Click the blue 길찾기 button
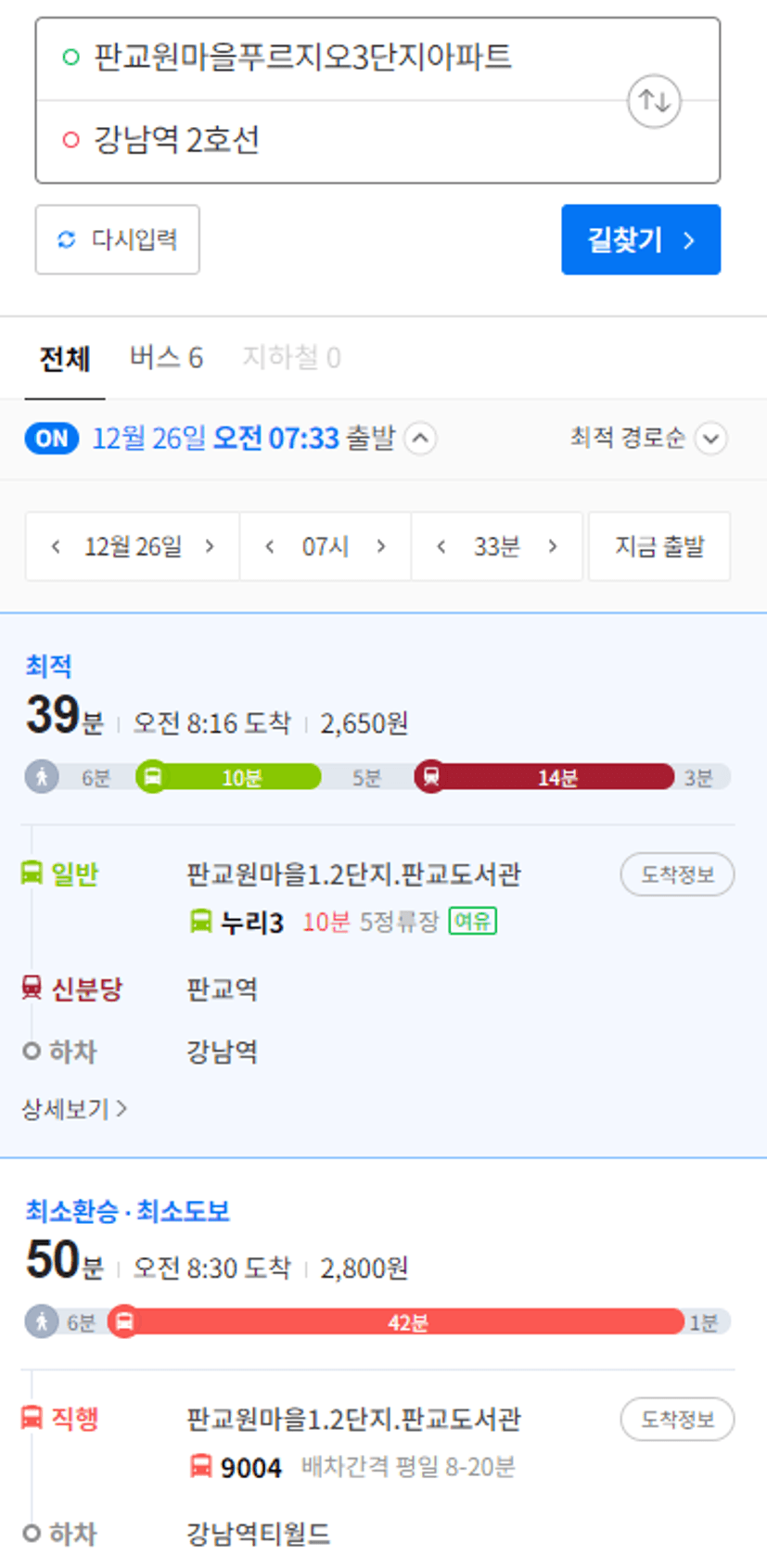This screenshot has height=1568, width=767. tap(641, 239)
